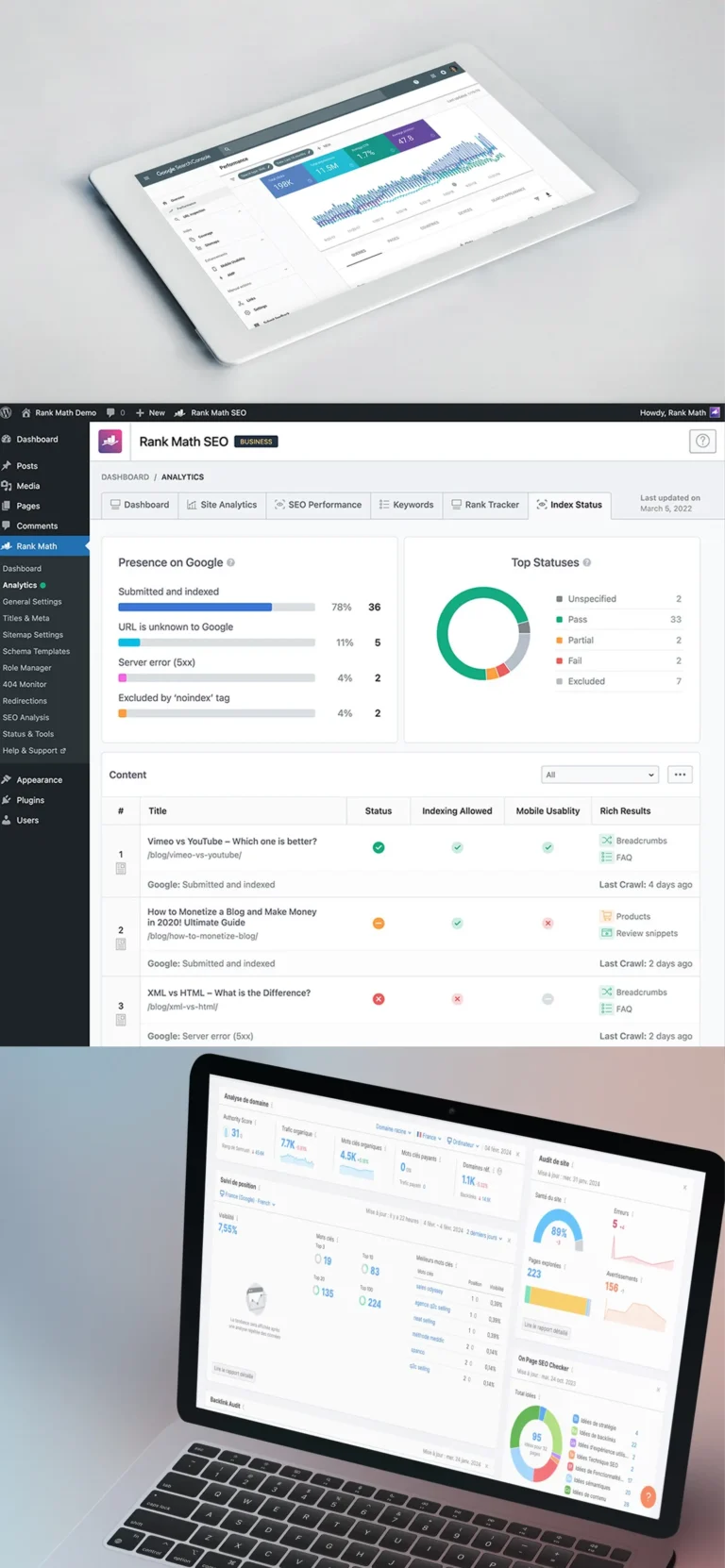The image size is (725, 1568).
Task: Click the DASHBOARD breadcrumb link
Action: (x=125, y=477)
